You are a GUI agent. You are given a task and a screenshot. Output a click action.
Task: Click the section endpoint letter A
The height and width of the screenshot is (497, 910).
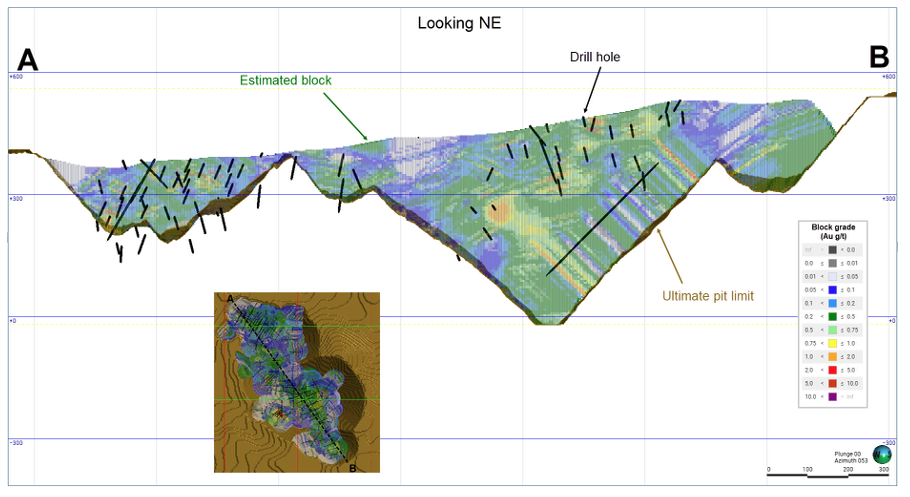point(27,60)
